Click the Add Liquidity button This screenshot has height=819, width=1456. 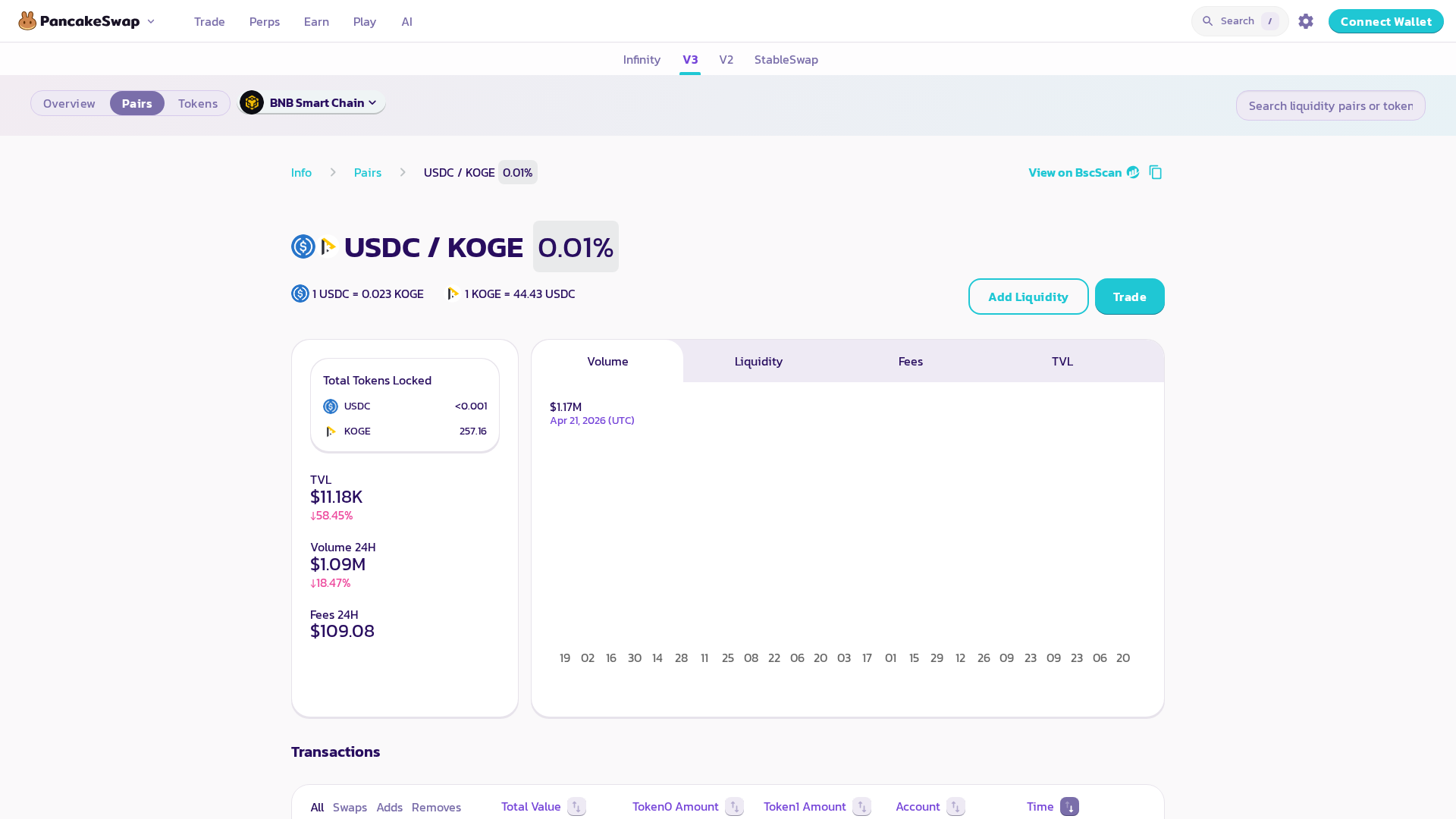tap(1028, 297)
